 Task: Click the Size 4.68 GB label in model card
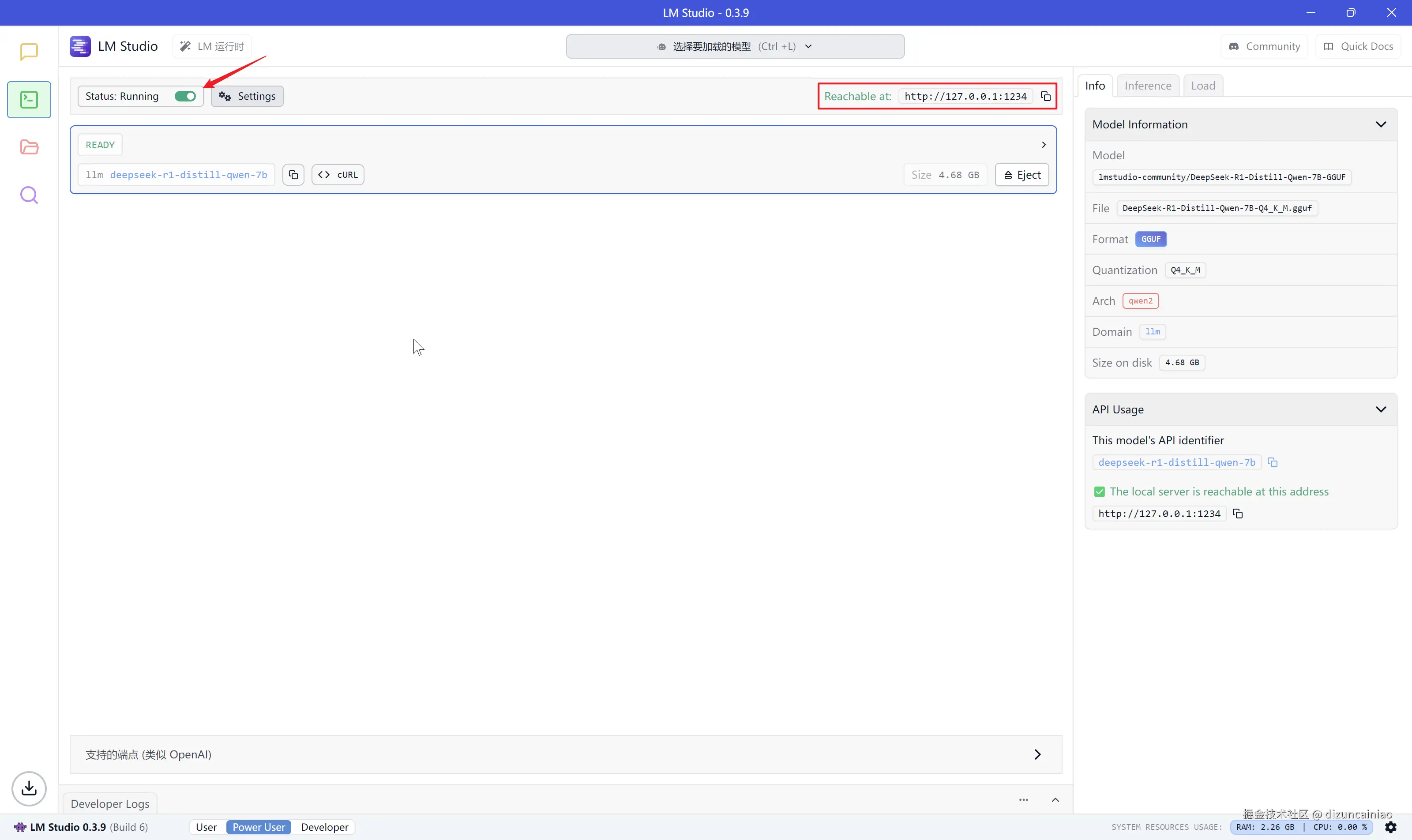[x=945, y=175]
